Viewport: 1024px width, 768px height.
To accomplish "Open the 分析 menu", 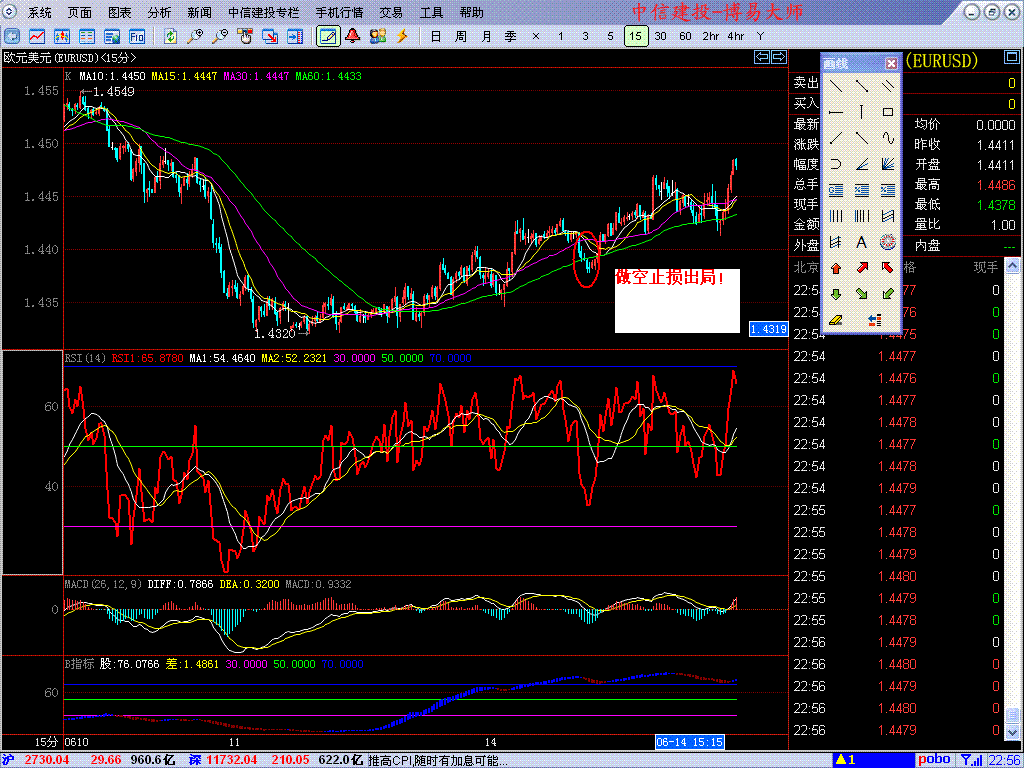I will click(159, 13).
